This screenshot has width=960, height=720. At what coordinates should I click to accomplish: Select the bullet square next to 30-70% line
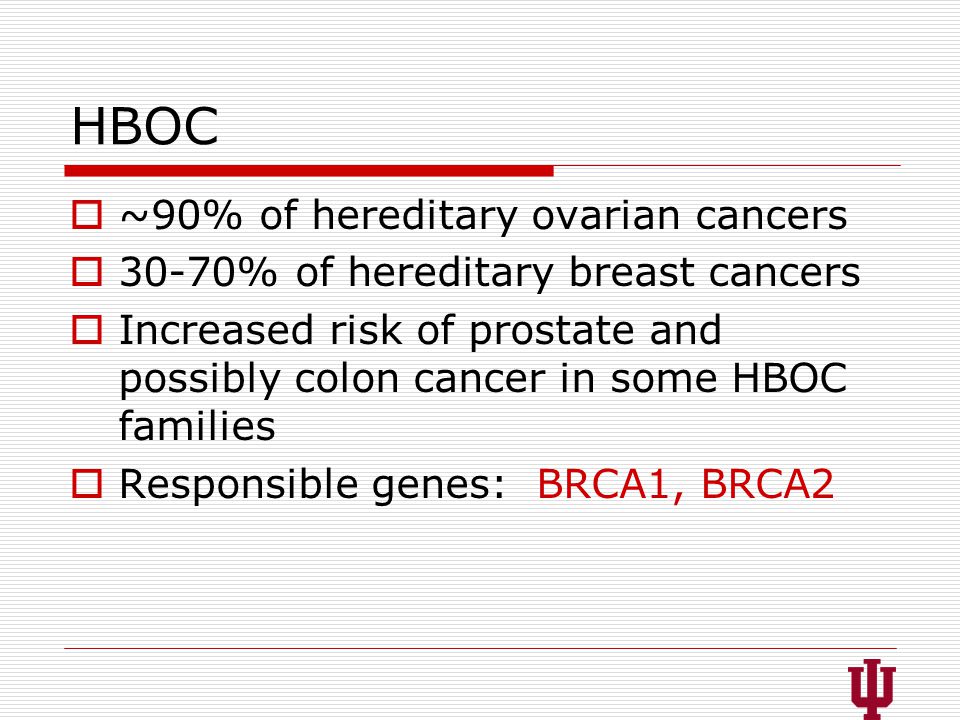click(87, 271)
